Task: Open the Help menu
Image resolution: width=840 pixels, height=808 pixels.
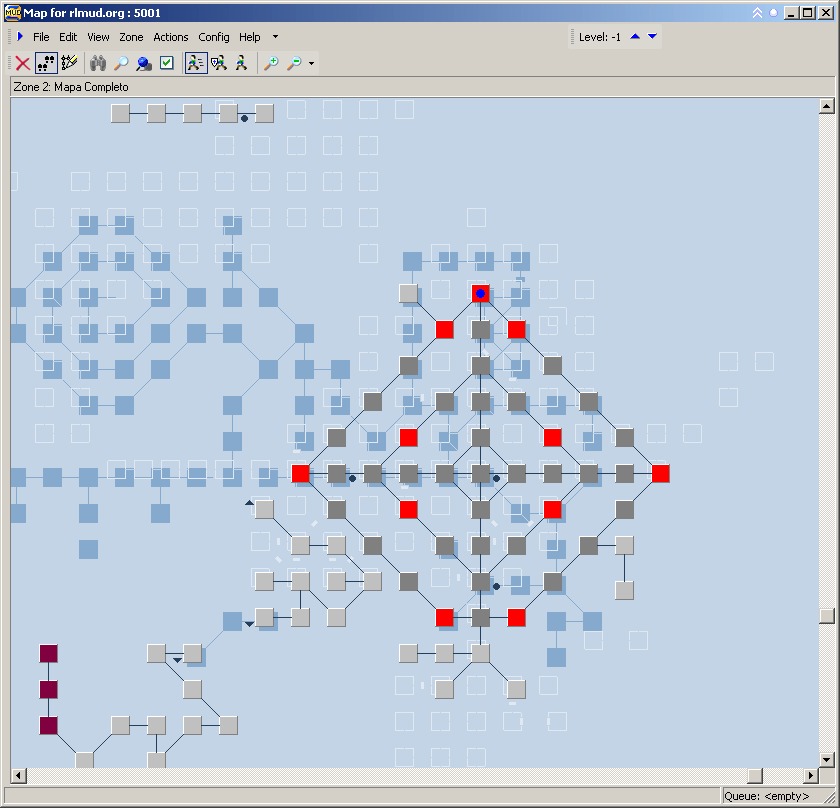Action: [x=250, y=37]
